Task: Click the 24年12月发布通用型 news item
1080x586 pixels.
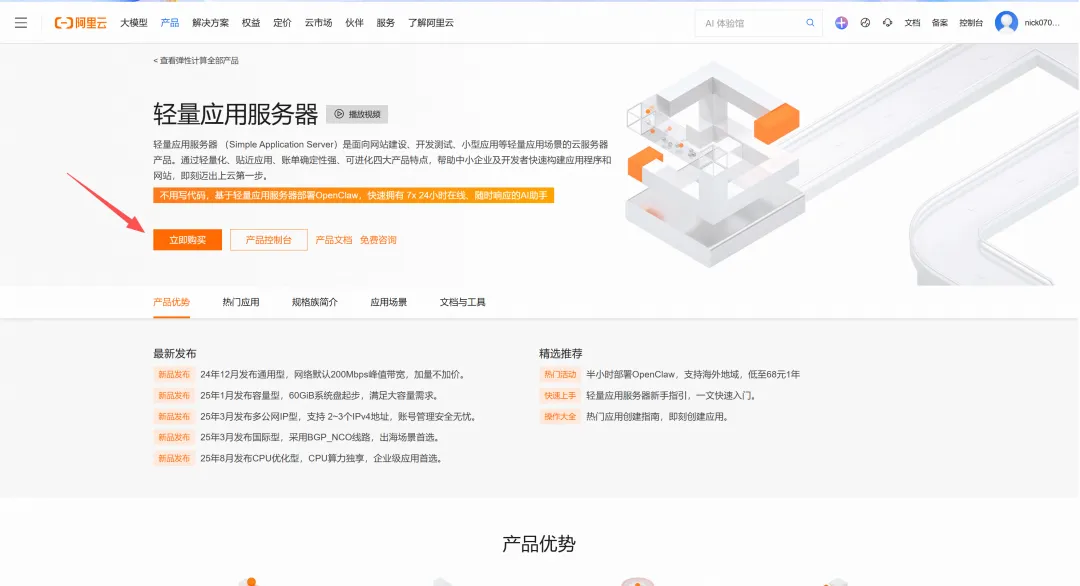Action: click(x=333, y=375)
